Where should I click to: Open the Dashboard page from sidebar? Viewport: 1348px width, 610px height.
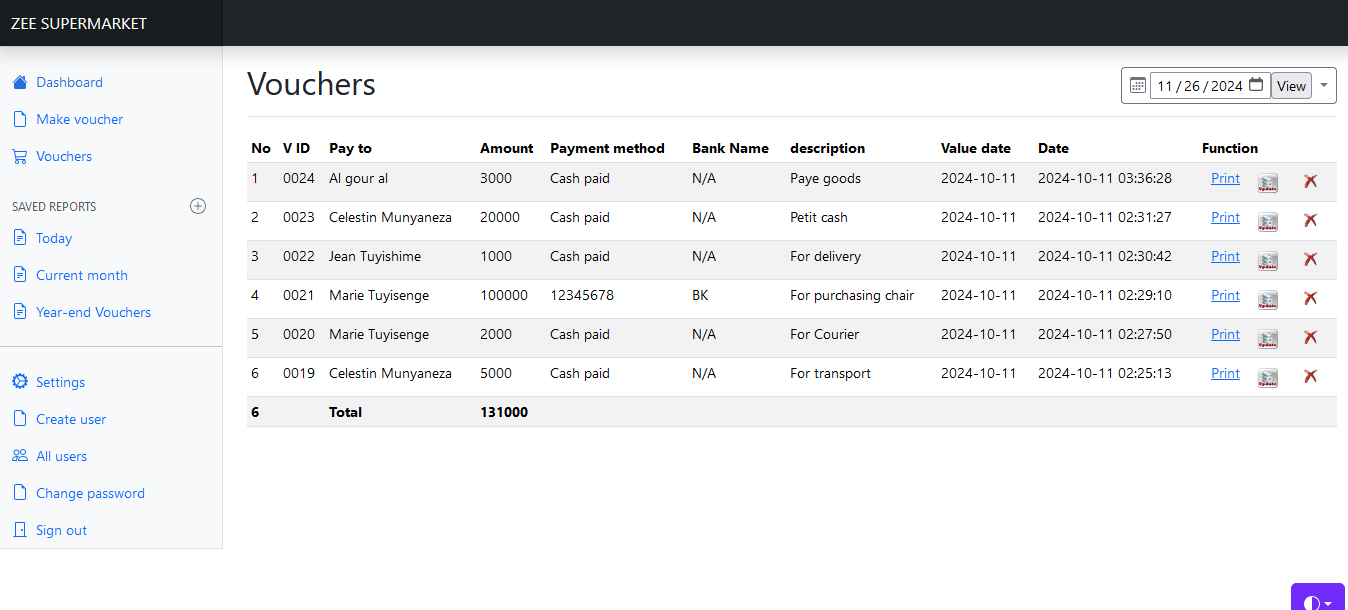click(x=69, y=82)
